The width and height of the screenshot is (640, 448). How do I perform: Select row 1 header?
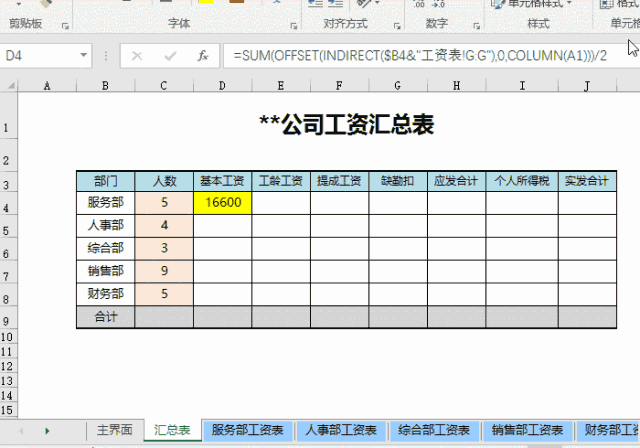click(8, 116)
